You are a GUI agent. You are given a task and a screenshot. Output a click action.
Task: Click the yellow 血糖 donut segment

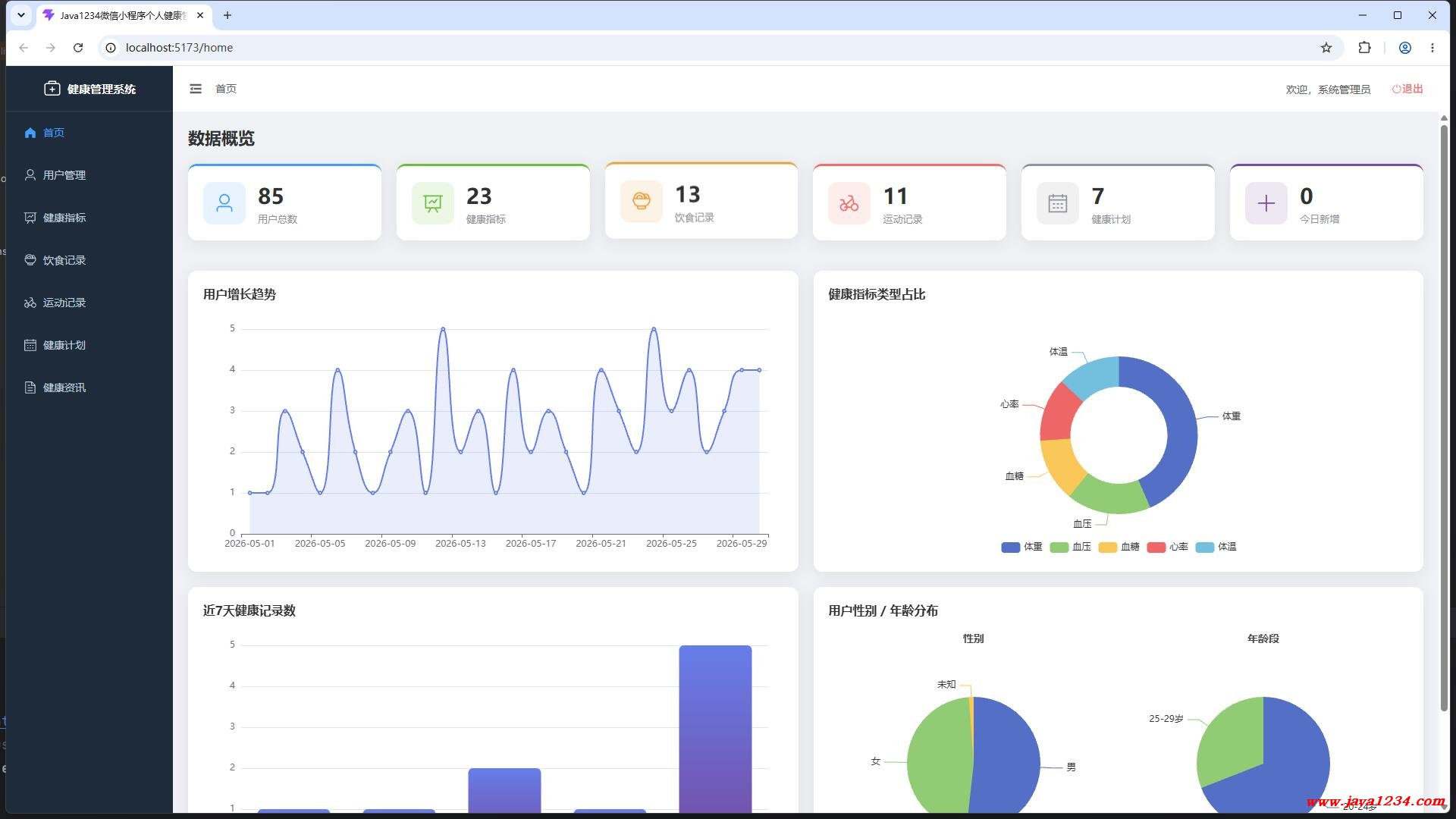tap(1063, 464)
